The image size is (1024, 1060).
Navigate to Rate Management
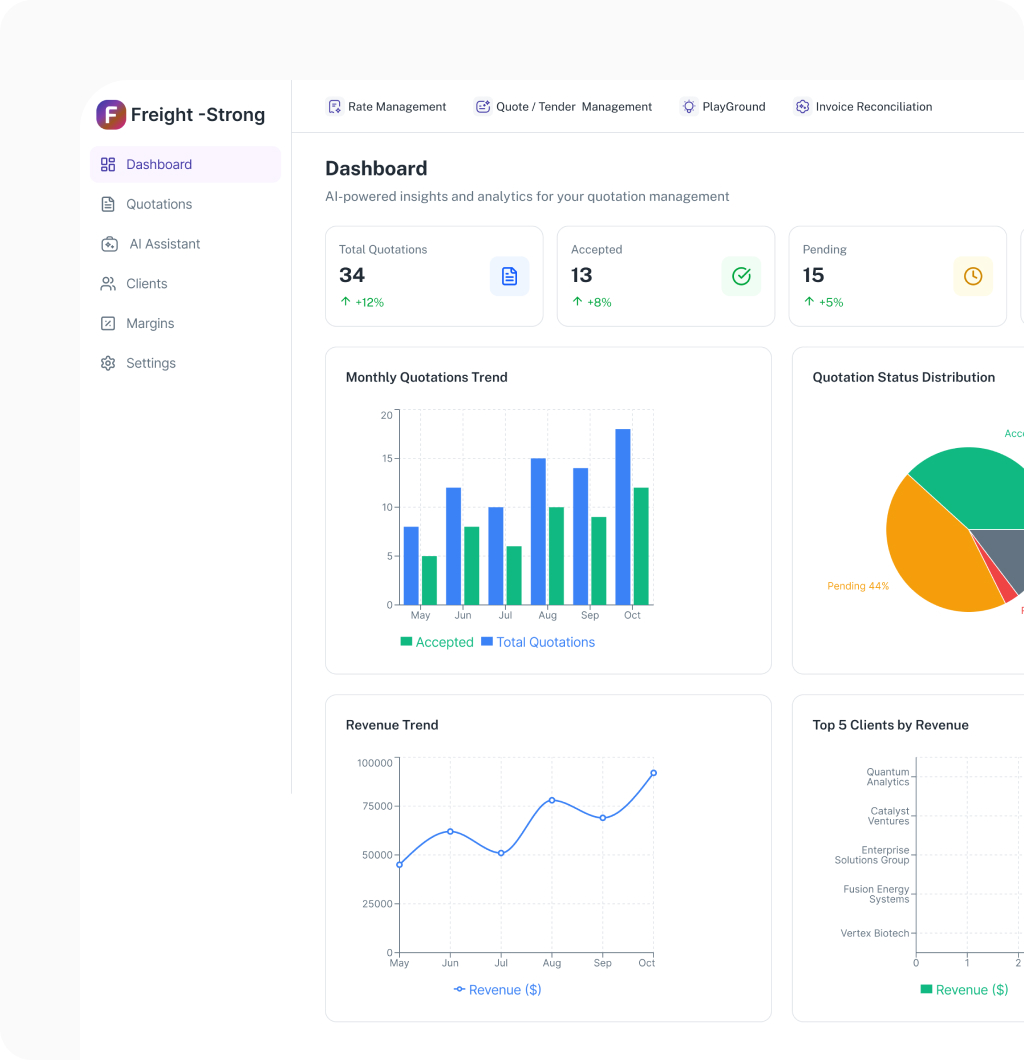[x=386, y=106]
